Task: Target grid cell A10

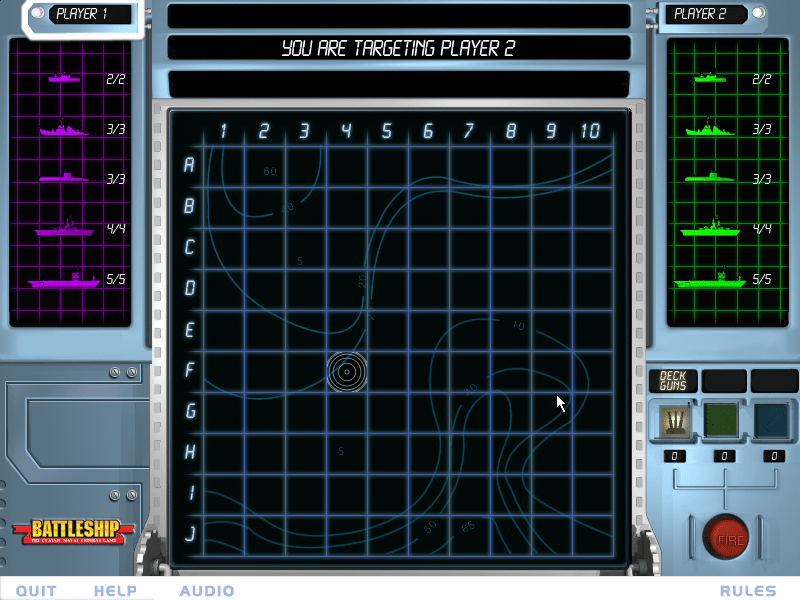Action: coord(593,167)
